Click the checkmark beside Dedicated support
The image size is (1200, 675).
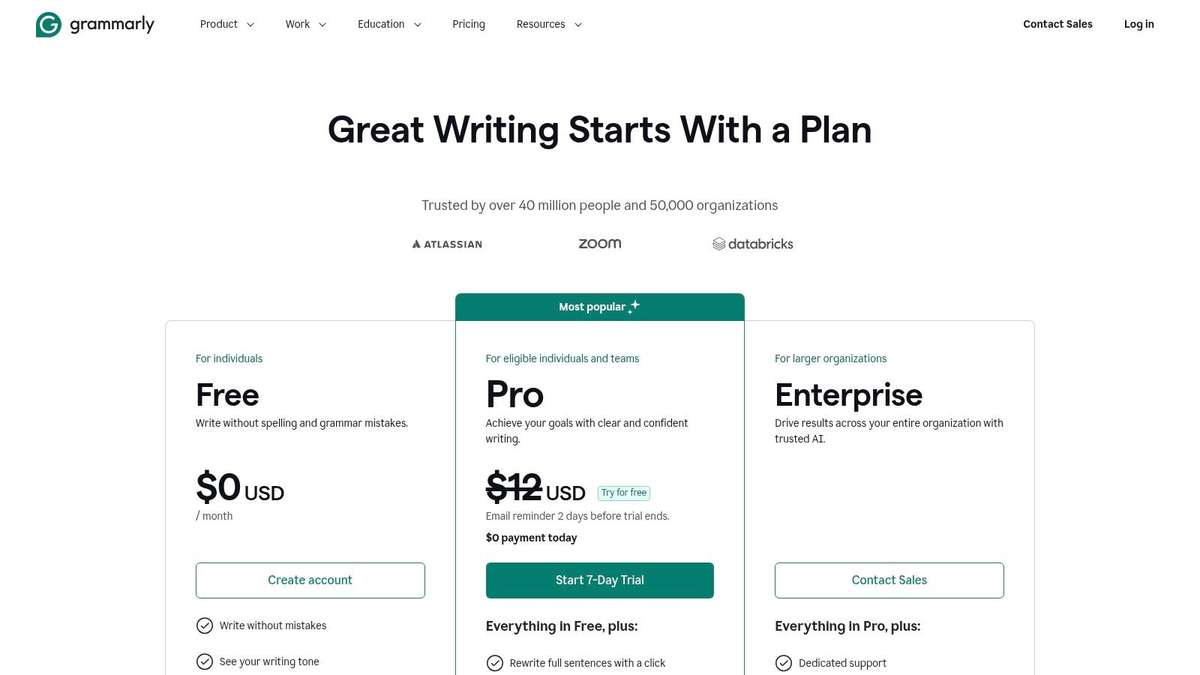click(x=783, y=662)
